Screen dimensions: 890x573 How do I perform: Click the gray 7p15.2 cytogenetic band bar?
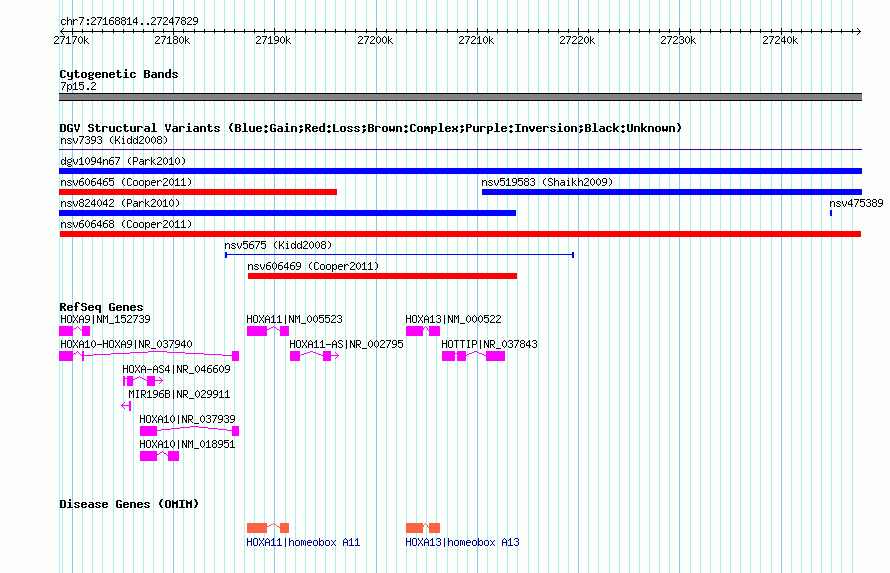click(x=460, y=97)
